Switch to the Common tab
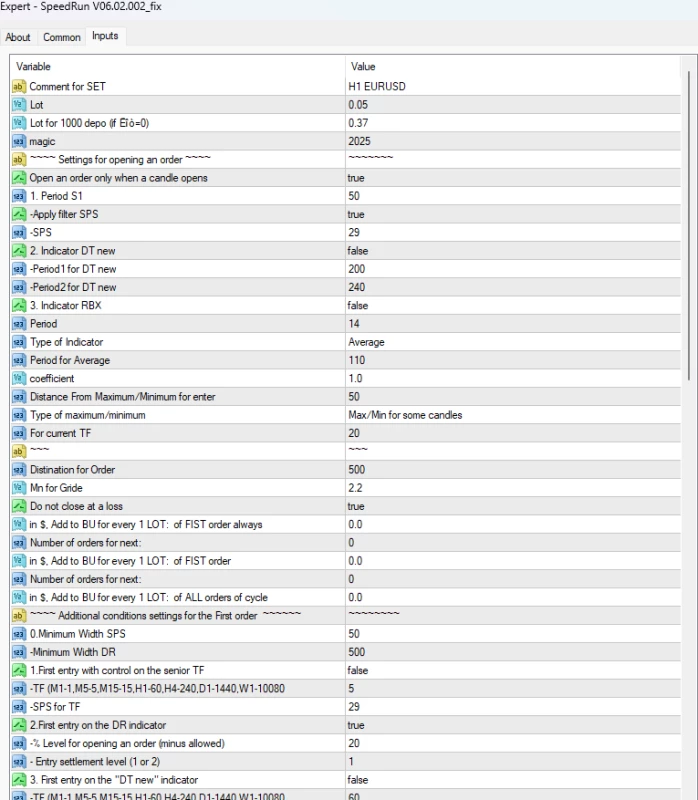The image size is (698, 800). pos(62,37)
